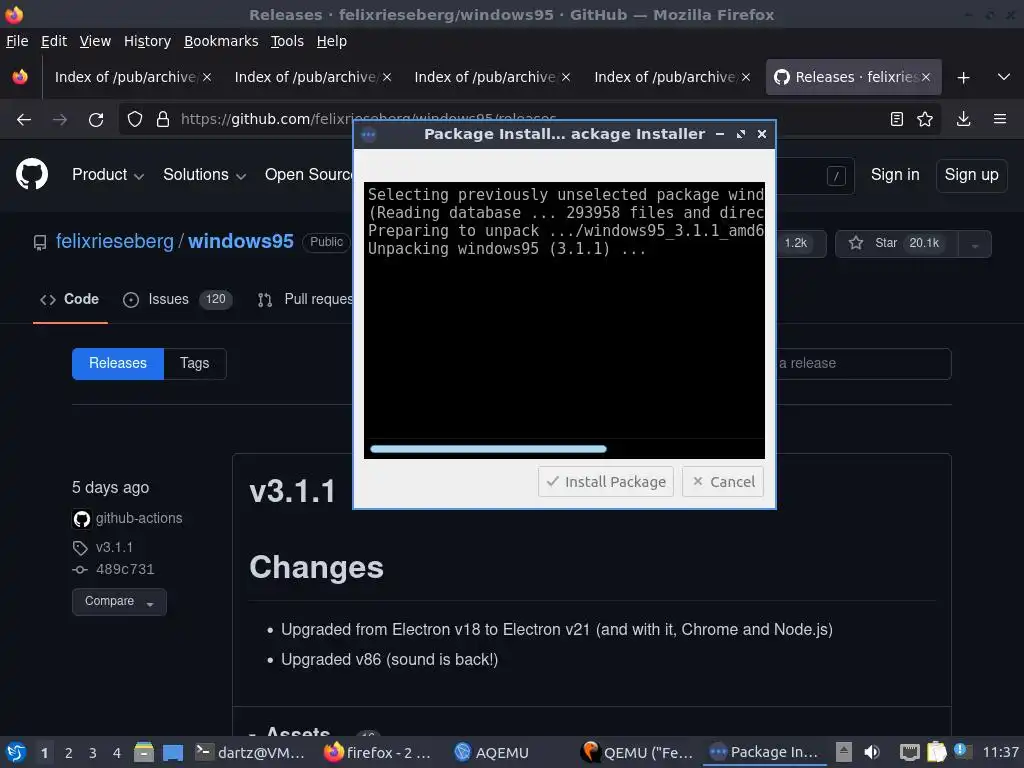Image resolution: width=1024 pixels, height=768 pixels.
Task: Expand the Open Source header menu
Action: click(308, 175)
